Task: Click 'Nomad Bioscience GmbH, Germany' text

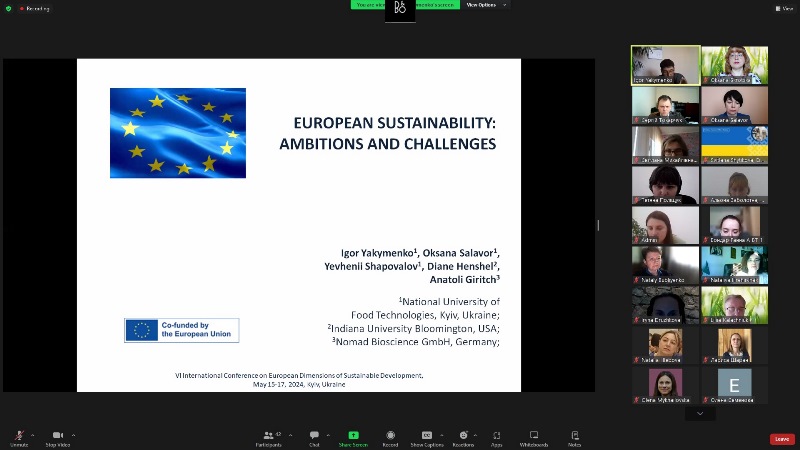Action: pyautogui.click(x=417, y=342)
